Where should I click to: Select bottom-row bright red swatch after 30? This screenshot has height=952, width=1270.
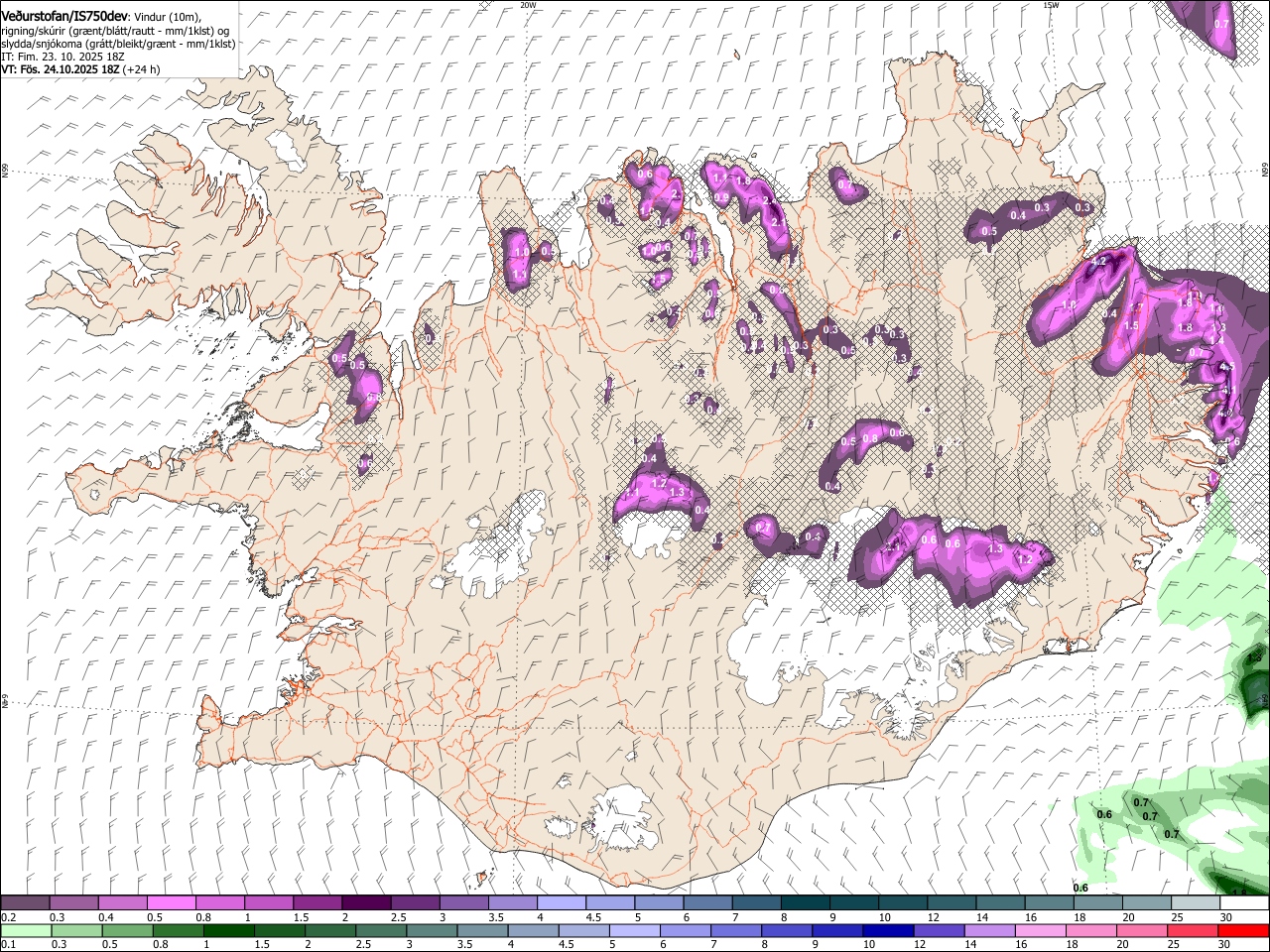coord(1243,930)
